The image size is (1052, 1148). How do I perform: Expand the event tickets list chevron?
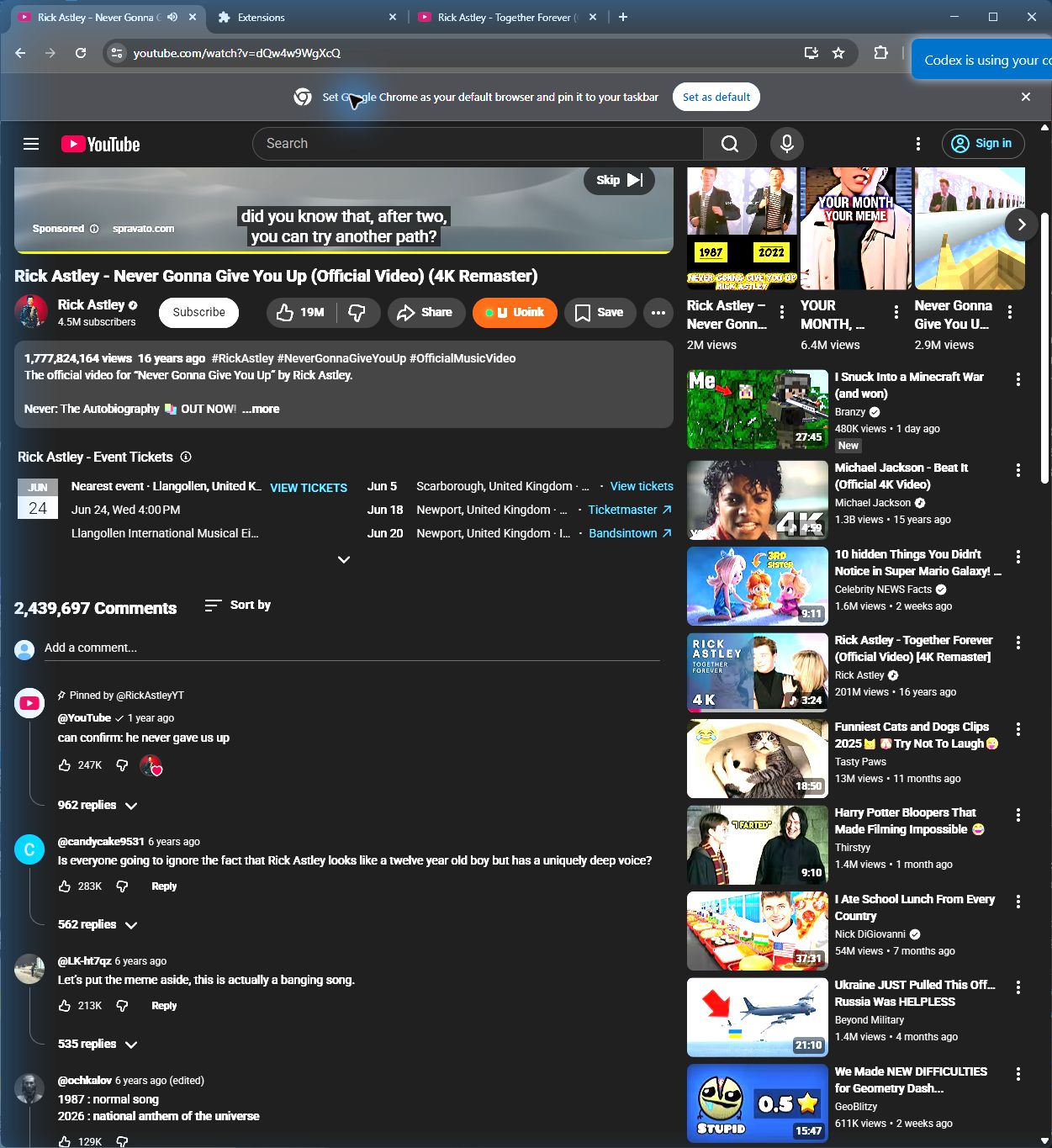344,559
